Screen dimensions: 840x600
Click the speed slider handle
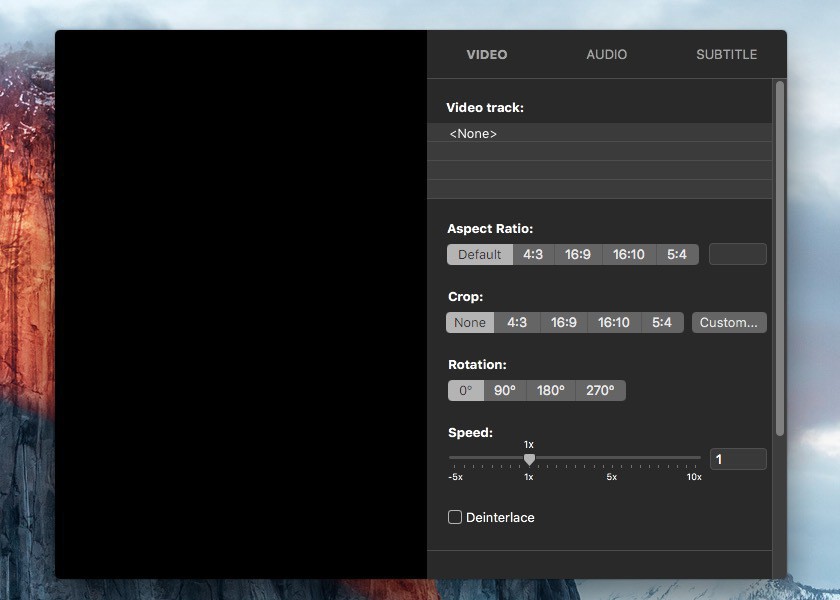click(529, 459)
